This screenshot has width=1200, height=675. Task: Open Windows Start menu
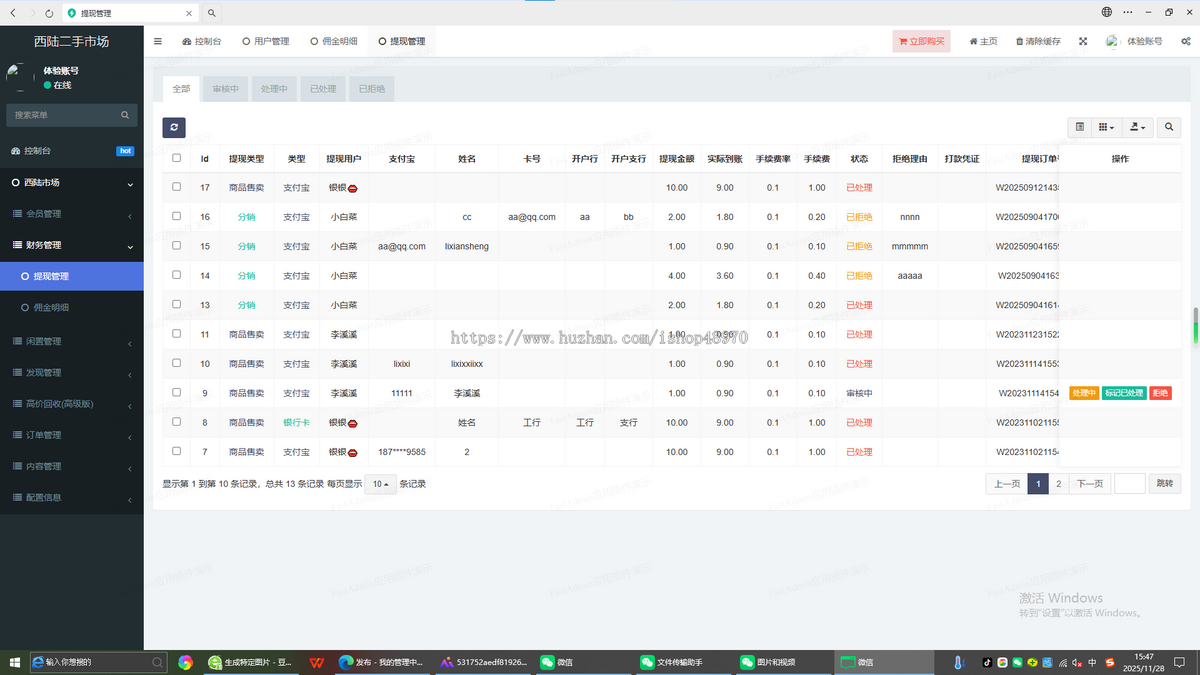[x=14, y=662]
